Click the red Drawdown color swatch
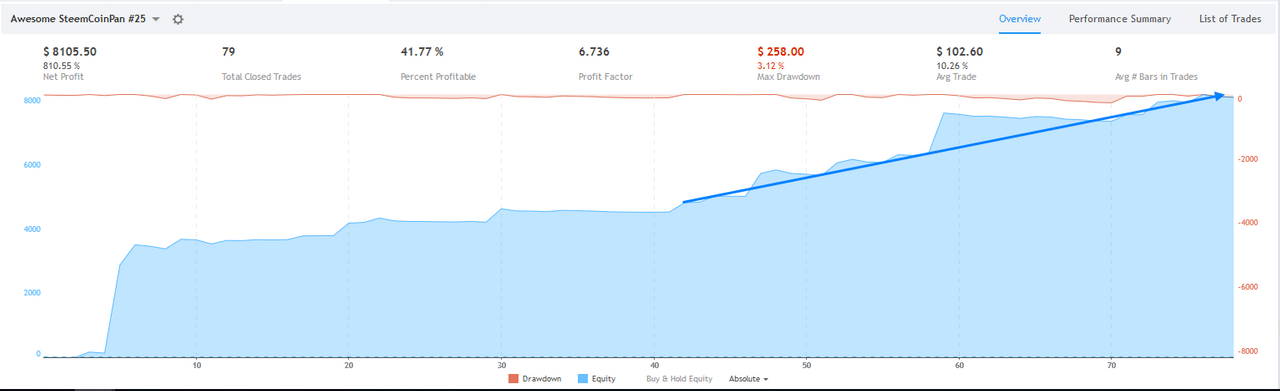The height and width of the screenshot is (391, 1280). click(514, 379)
